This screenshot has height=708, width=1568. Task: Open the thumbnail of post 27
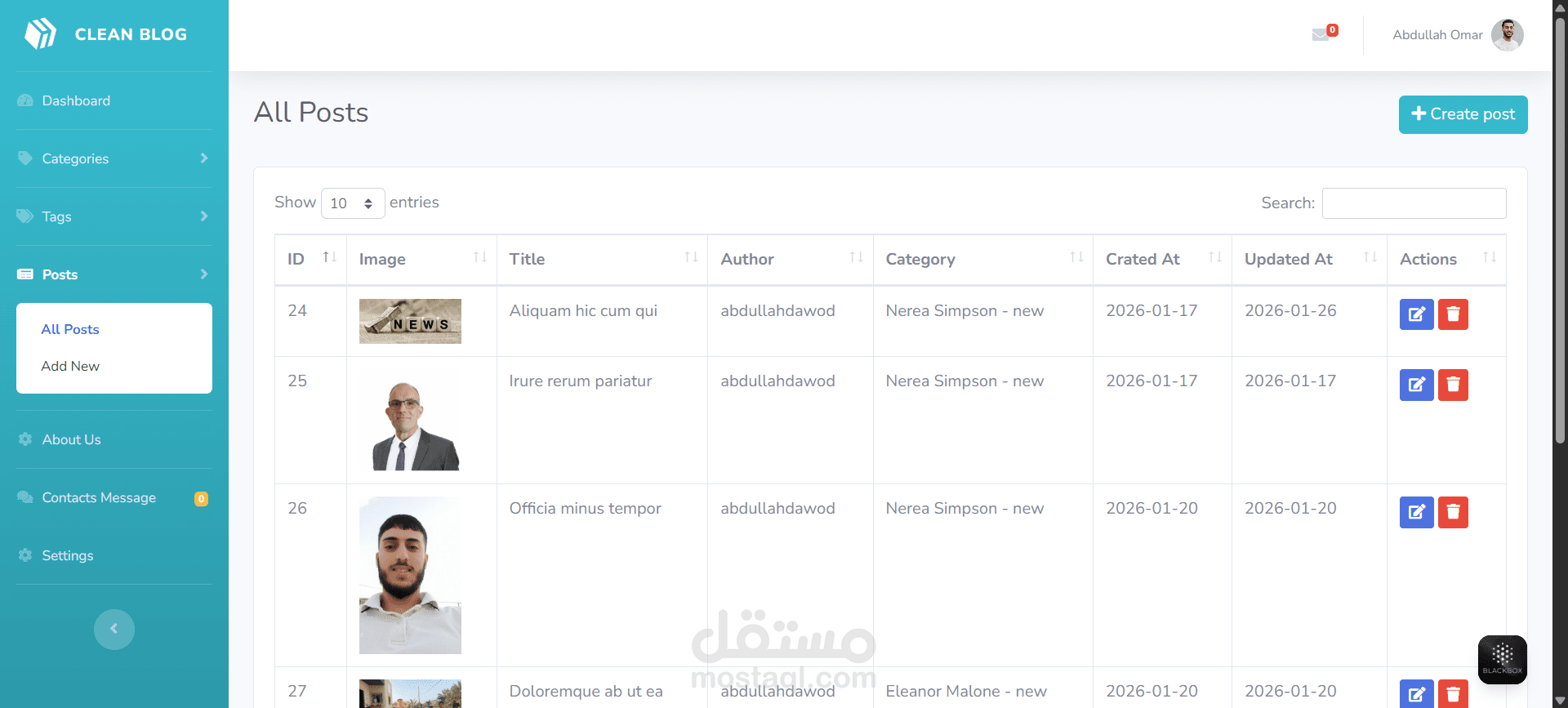tap(410, 694)
